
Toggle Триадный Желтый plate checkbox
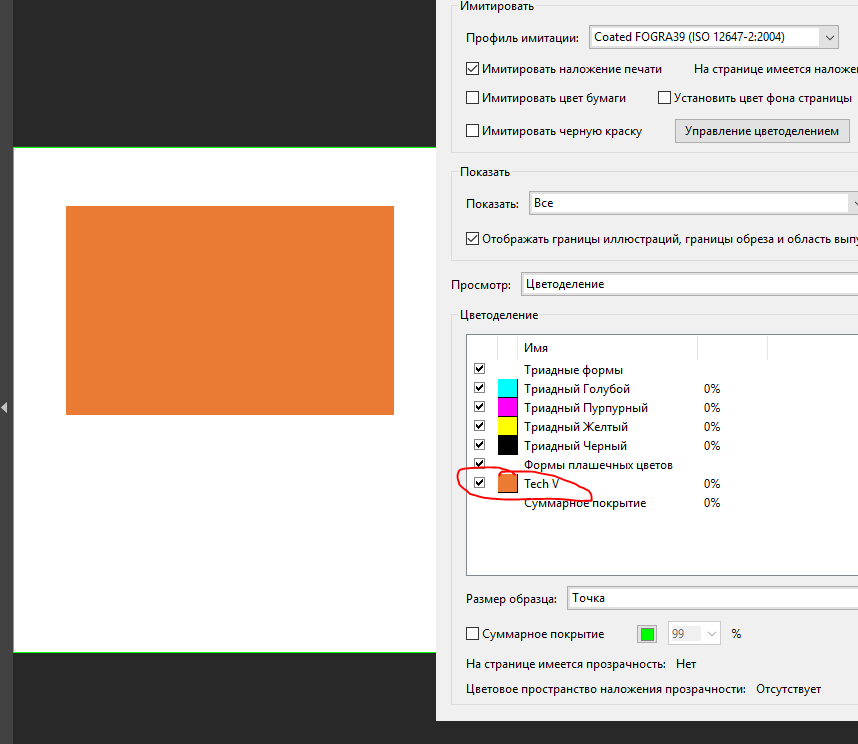click(479, 426)
